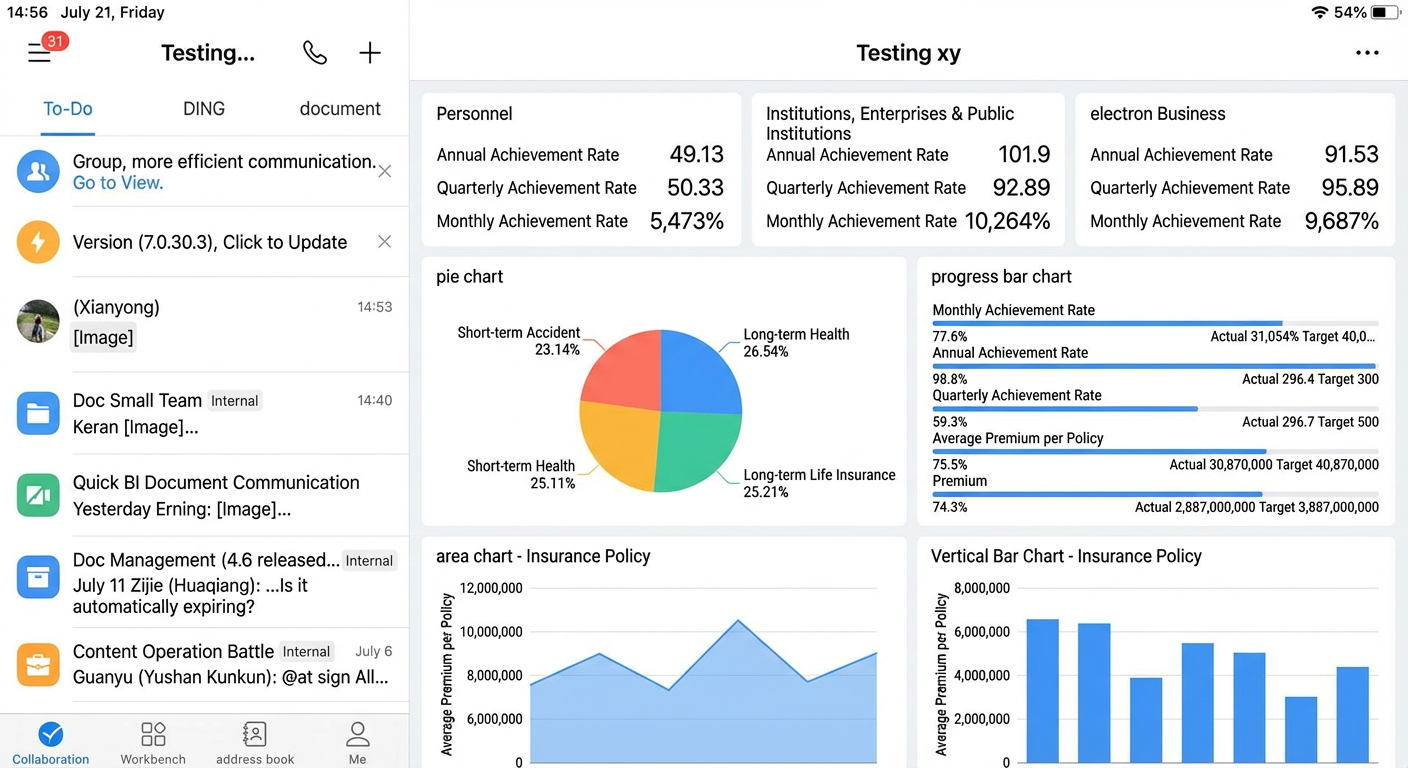Screen dimensions: 1408x768
Task: Click Version (7.0.30.3) Click to Update
Action: [x=210, y=242]
